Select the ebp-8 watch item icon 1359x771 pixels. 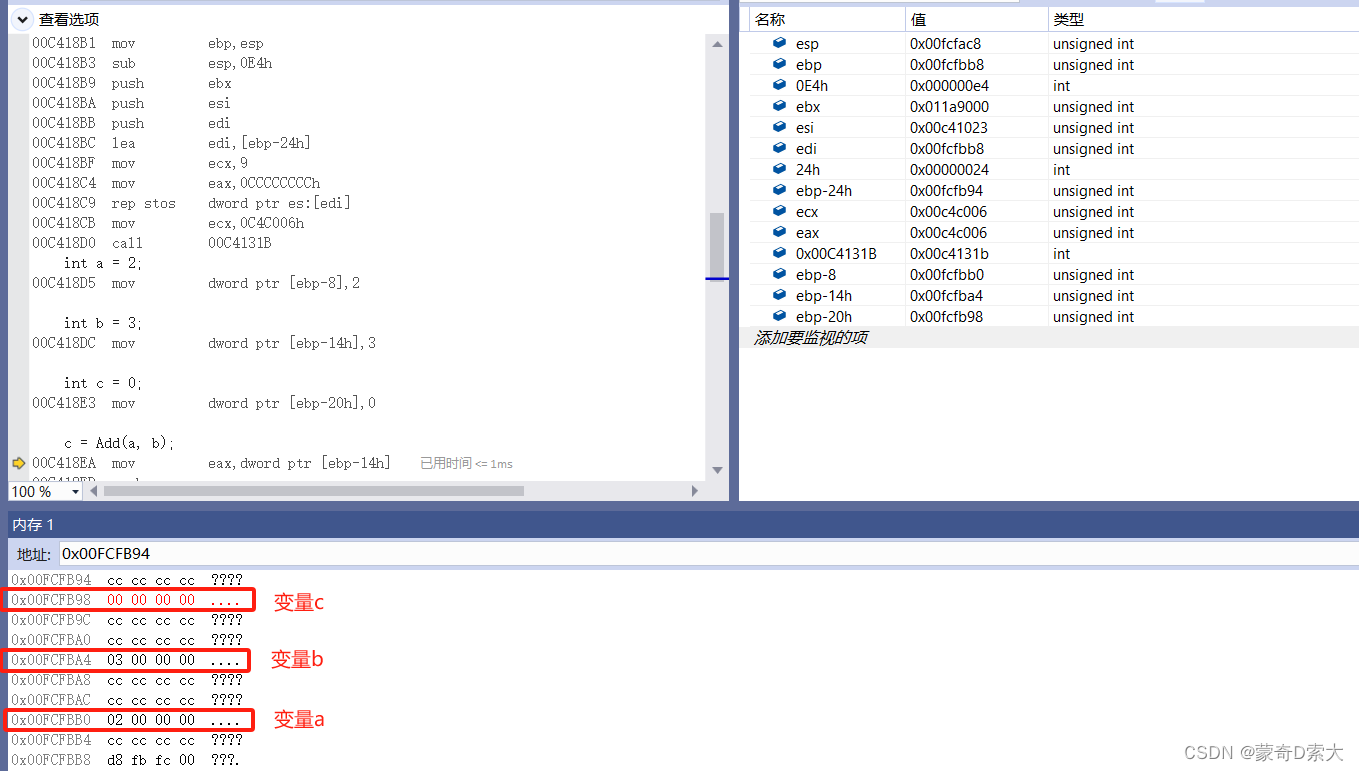(780, 274)
